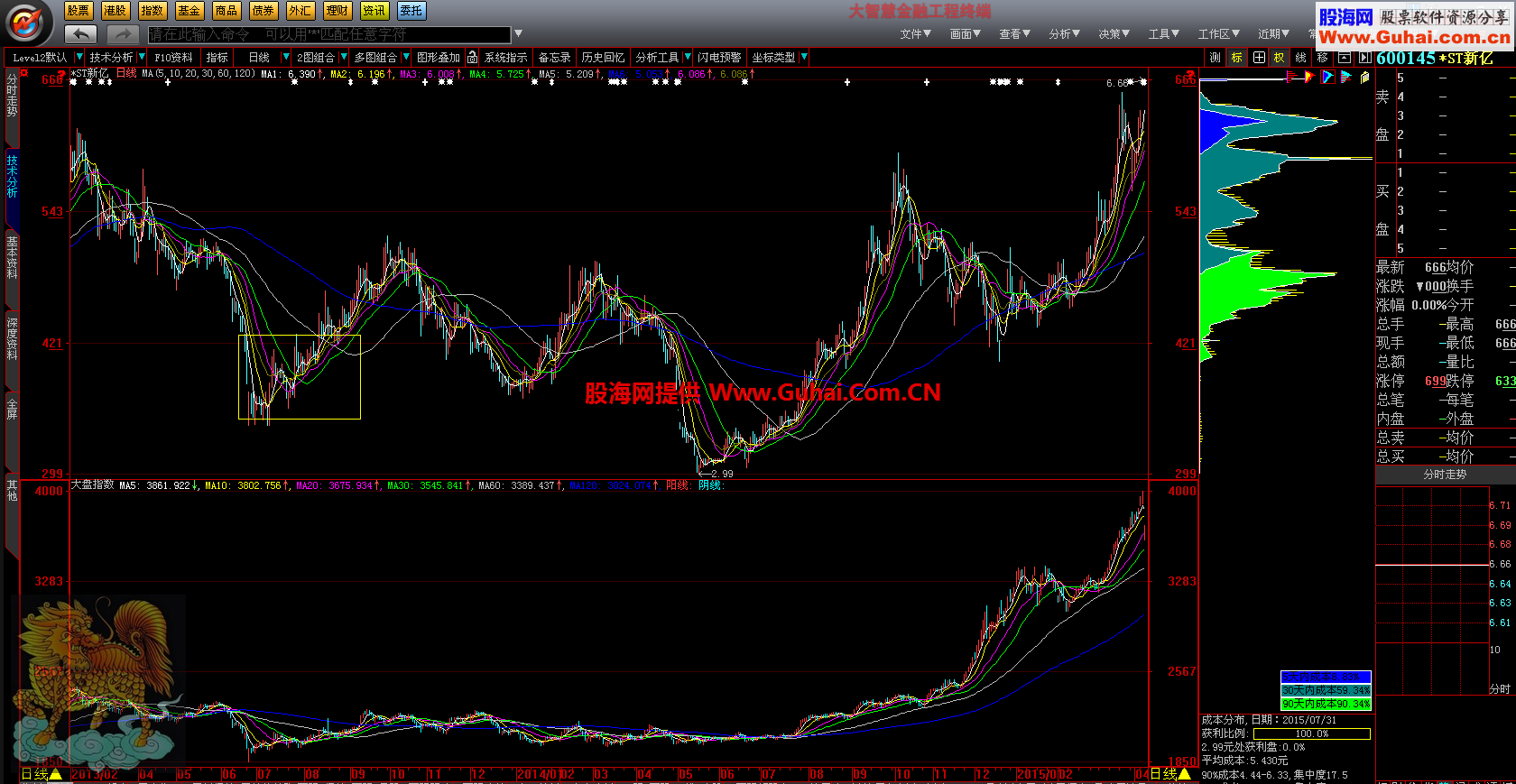Switch to the 深度资料 side tab
Screen dimensions: 1516x784
click(x=12, y=338)
